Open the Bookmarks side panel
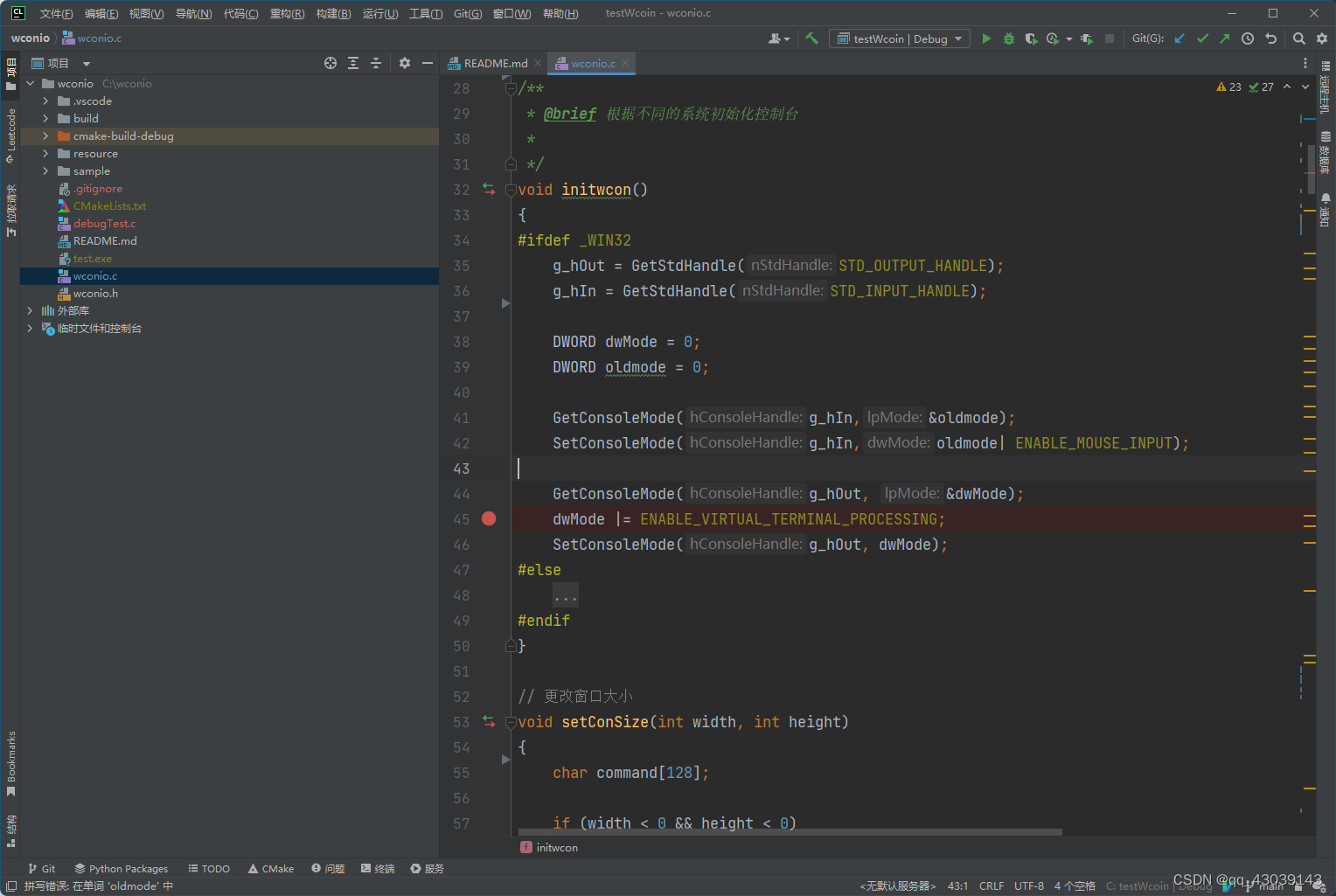 (11, 763)
